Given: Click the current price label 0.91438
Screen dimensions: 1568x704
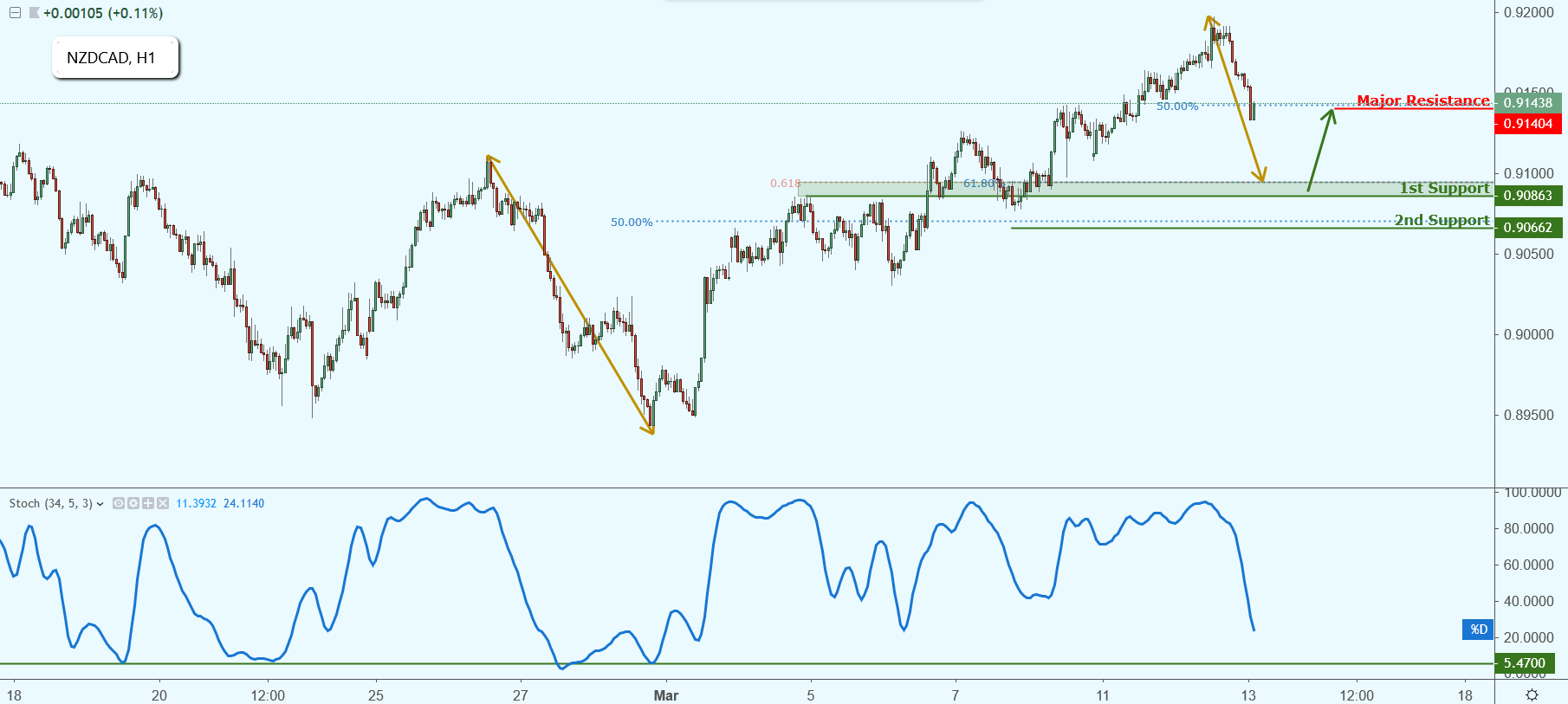Looking at the screenshot, I should [1528, 103].
